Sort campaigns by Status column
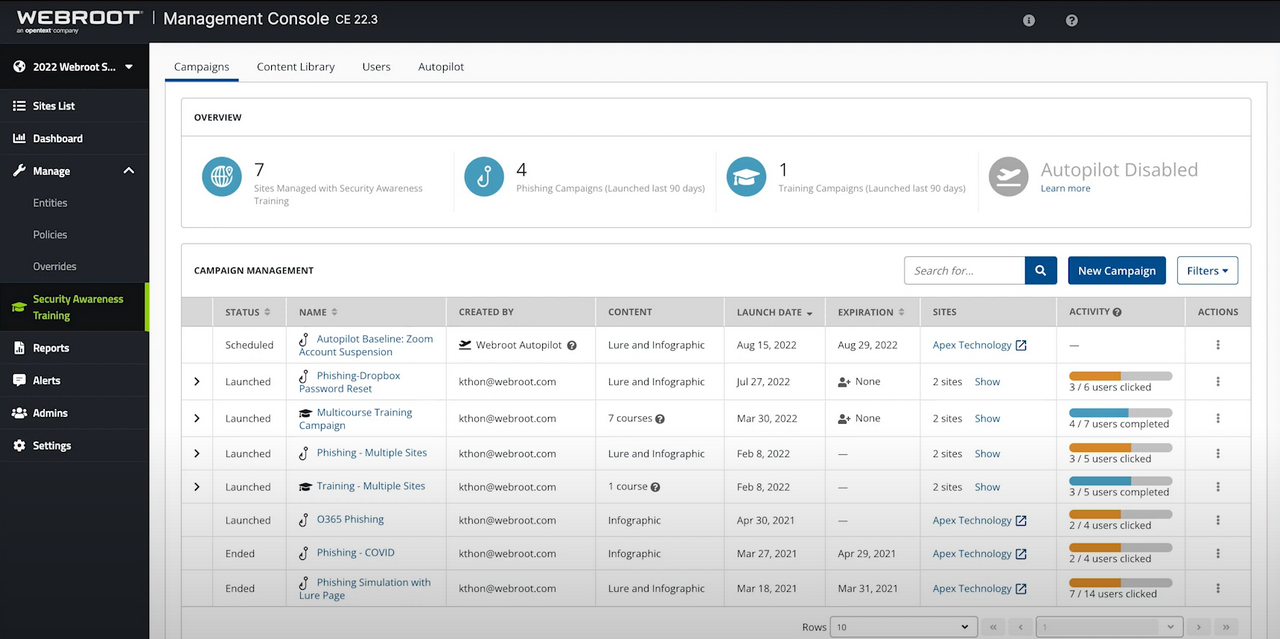1280x639 pixels. 267,312
